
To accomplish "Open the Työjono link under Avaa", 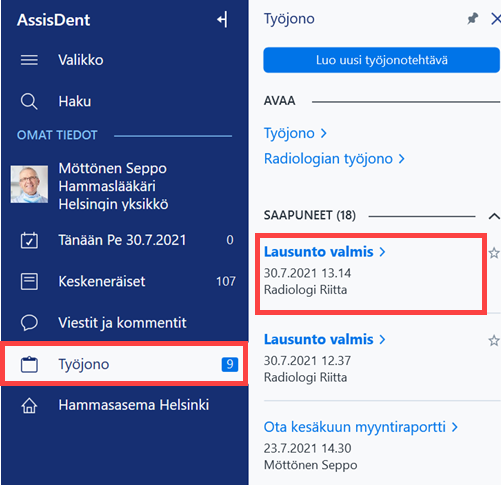I will (295, 133).
